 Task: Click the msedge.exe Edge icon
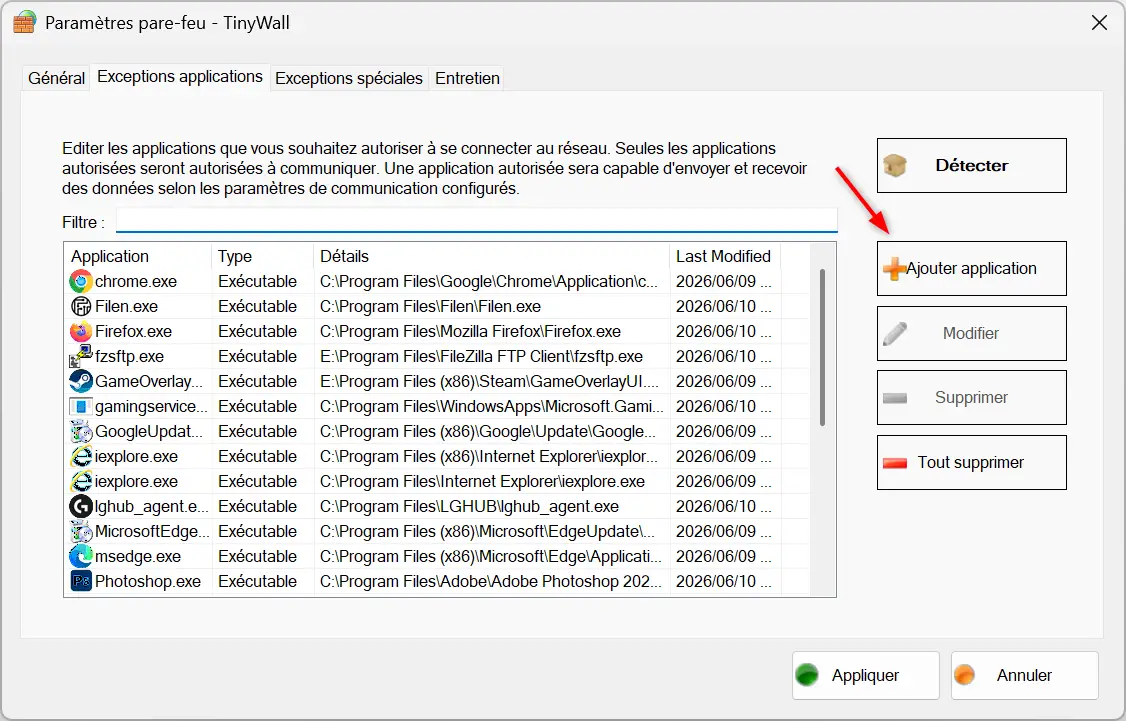(x=80, y=557)
